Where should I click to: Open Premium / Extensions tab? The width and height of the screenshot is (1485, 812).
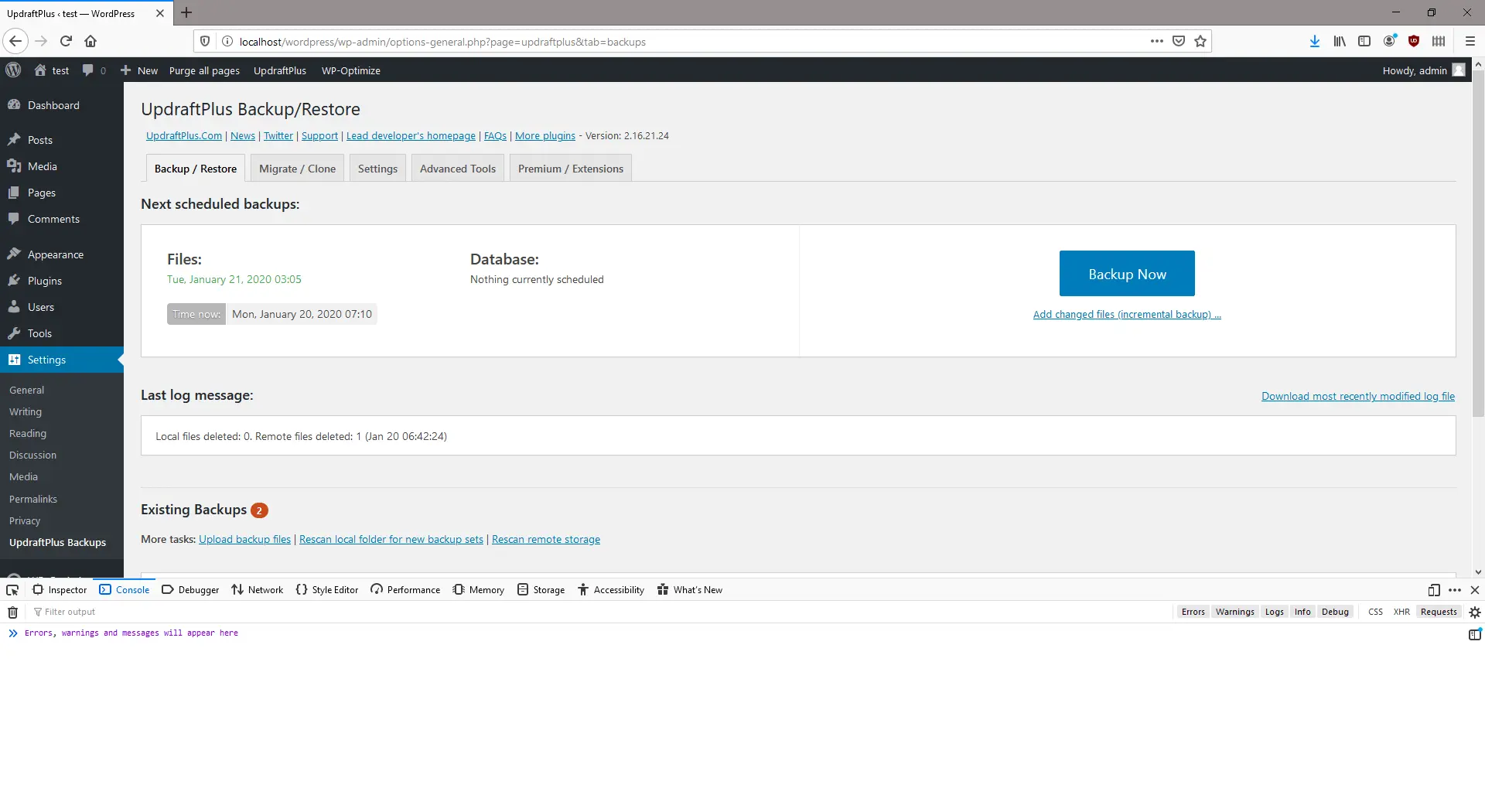coord(571,169)
